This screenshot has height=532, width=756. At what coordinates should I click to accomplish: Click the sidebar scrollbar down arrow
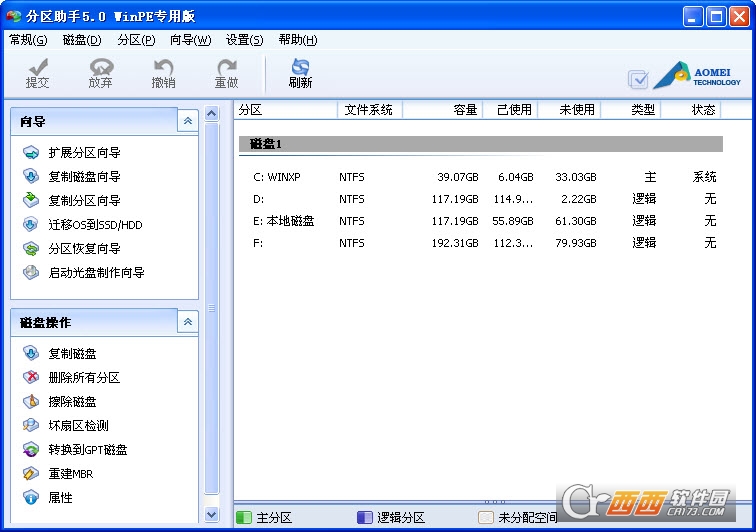211,515
